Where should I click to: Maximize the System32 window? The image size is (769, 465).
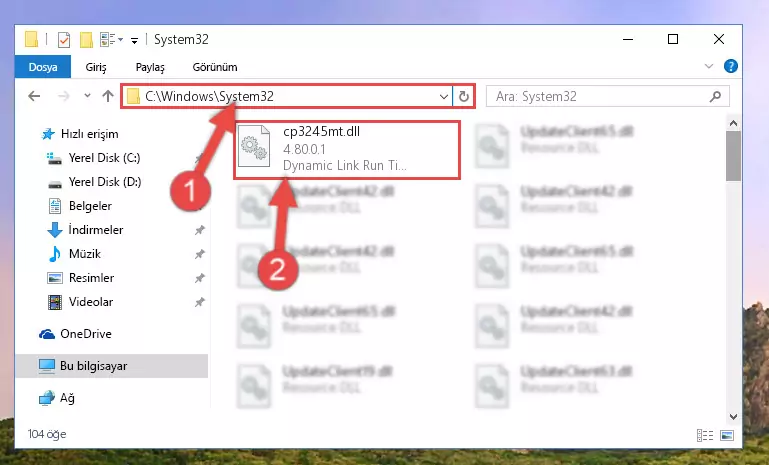point(673,39)
